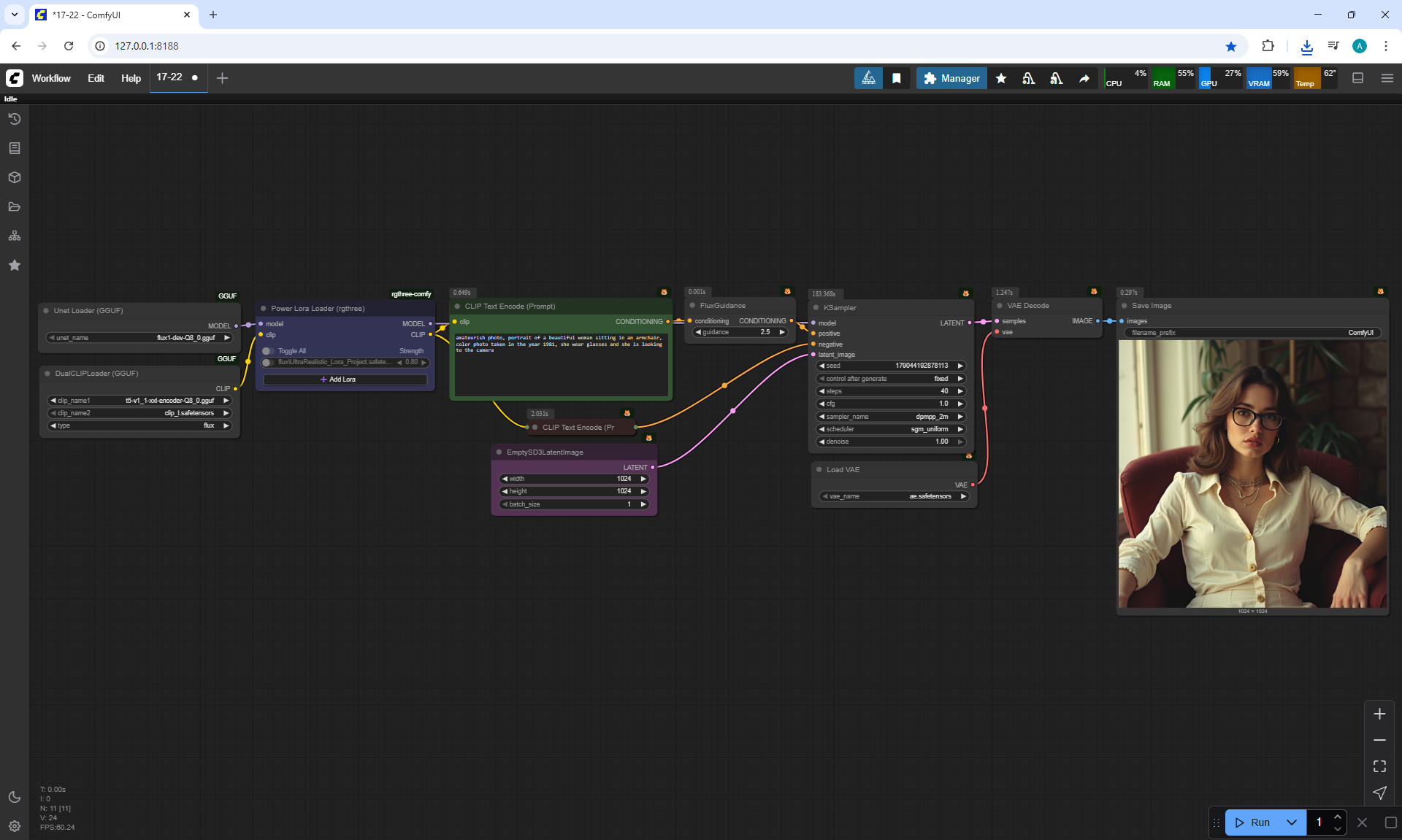Collapse the KSampler node via its dot
The width and height of the screenshot is (1402, 840).
(x=816, y=308)
